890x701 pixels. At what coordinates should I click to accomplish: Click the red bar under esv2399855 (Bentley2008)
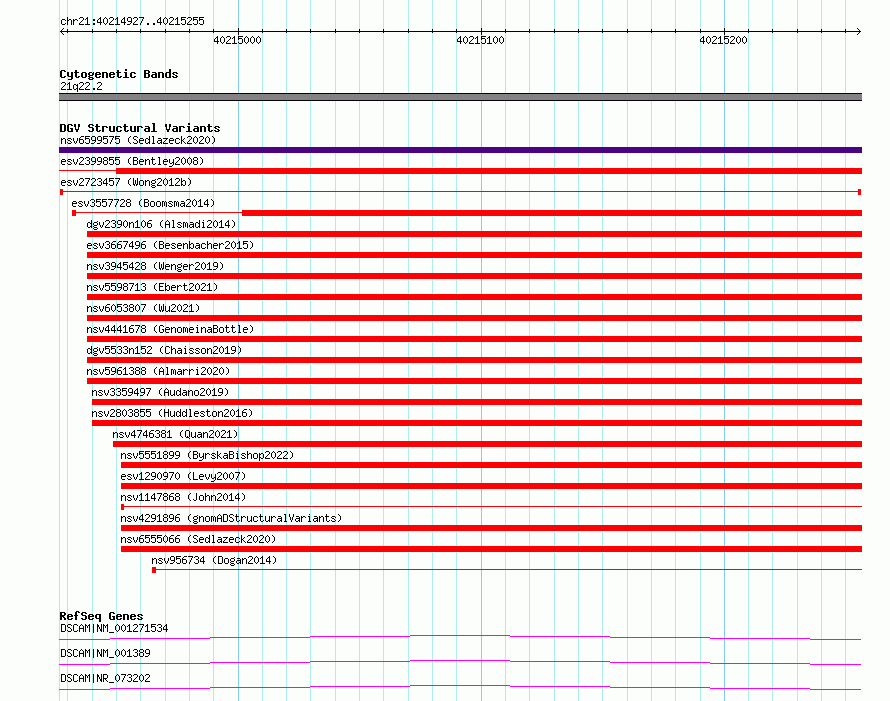tap(489, 171)
